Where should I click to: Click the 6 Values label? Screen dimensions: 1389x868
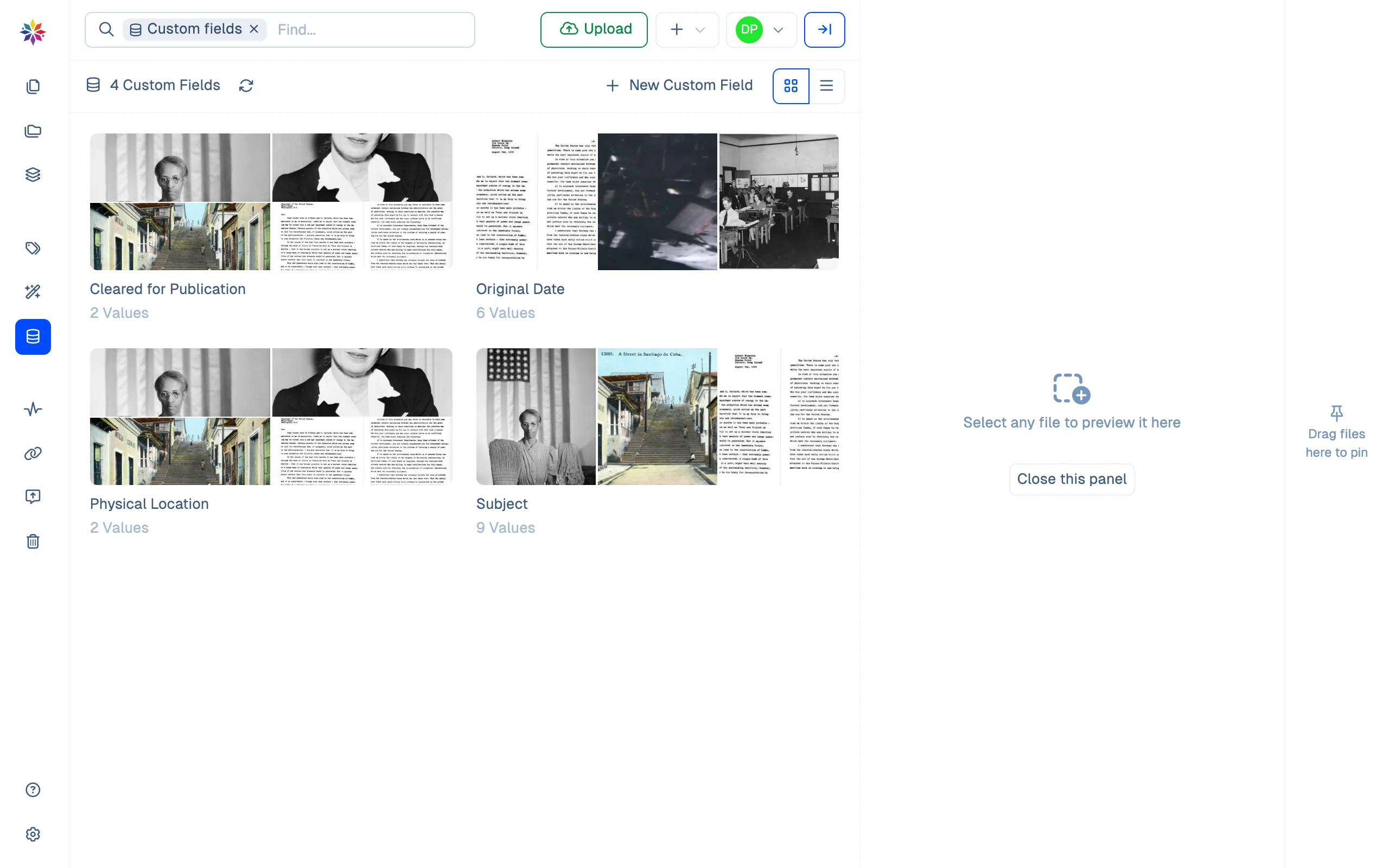(505, 313)
